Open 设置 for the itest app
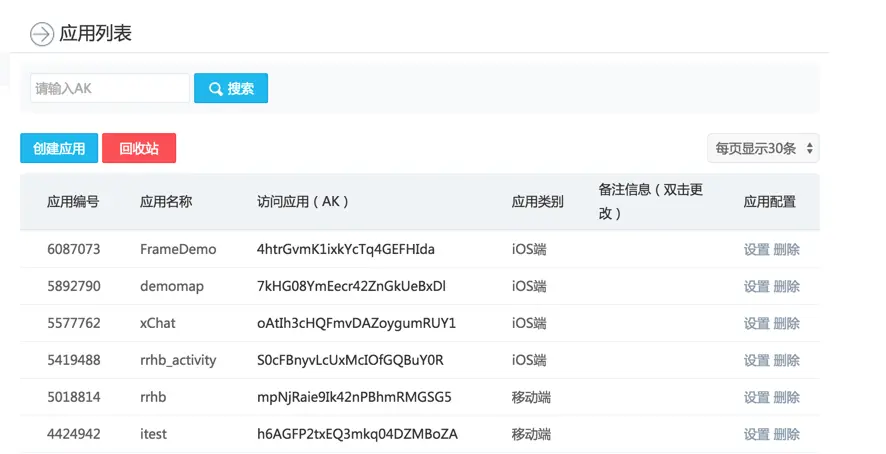Image resolution: width=886 pixels, height=454 pixels. pyautogui.click(x=757, y=434)
